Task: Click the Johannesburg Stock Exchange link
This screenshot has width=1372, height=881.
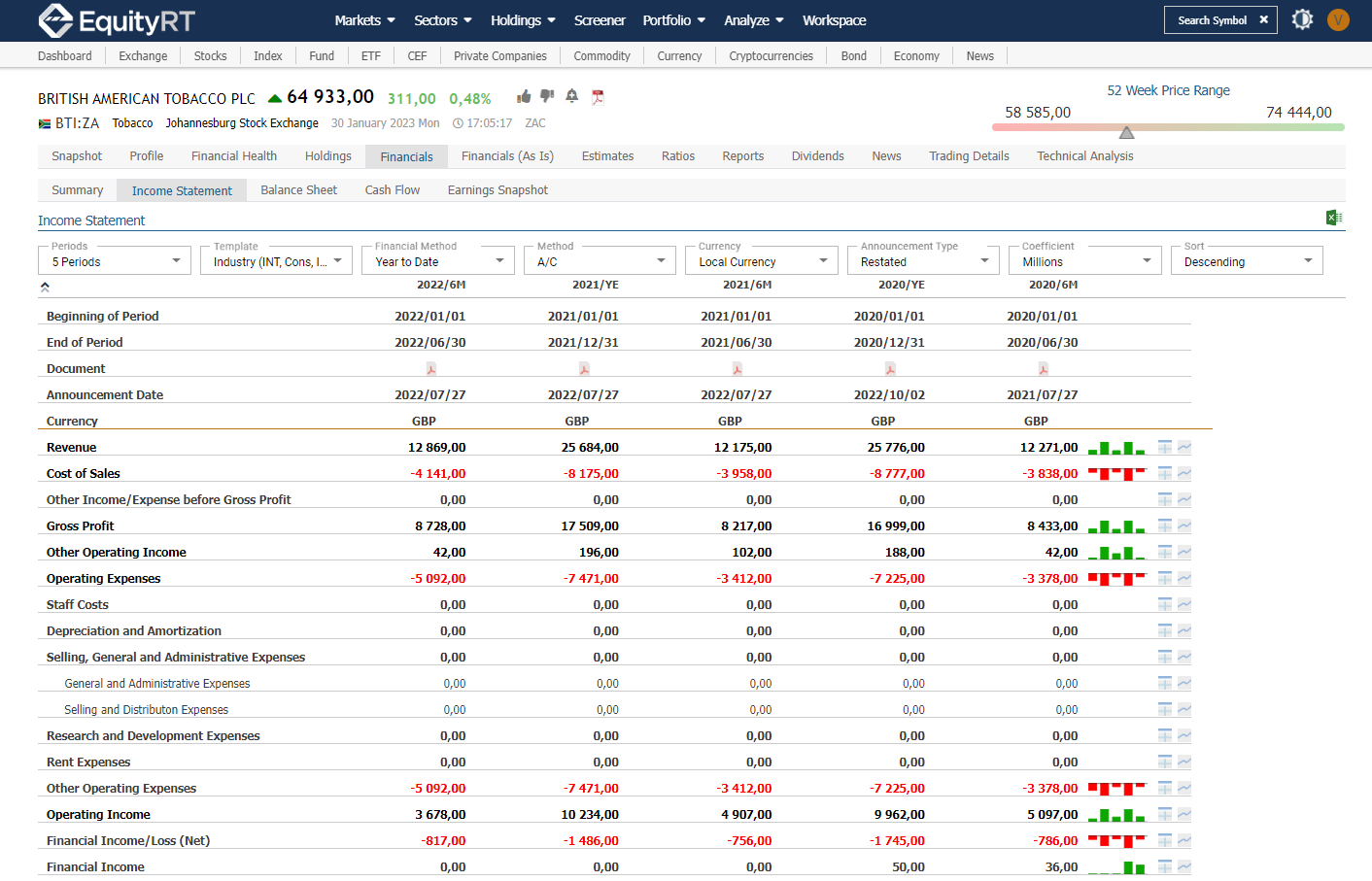Action: [242, 123]
